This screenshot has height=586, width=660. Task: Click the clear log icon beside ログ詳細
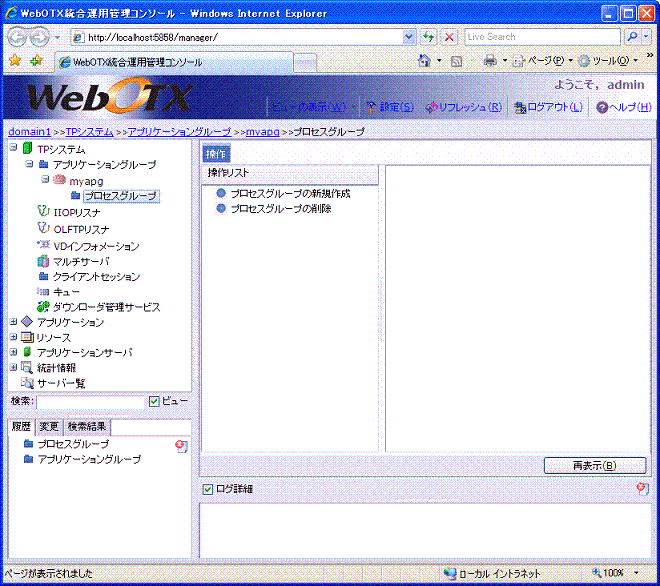(642, 489)
